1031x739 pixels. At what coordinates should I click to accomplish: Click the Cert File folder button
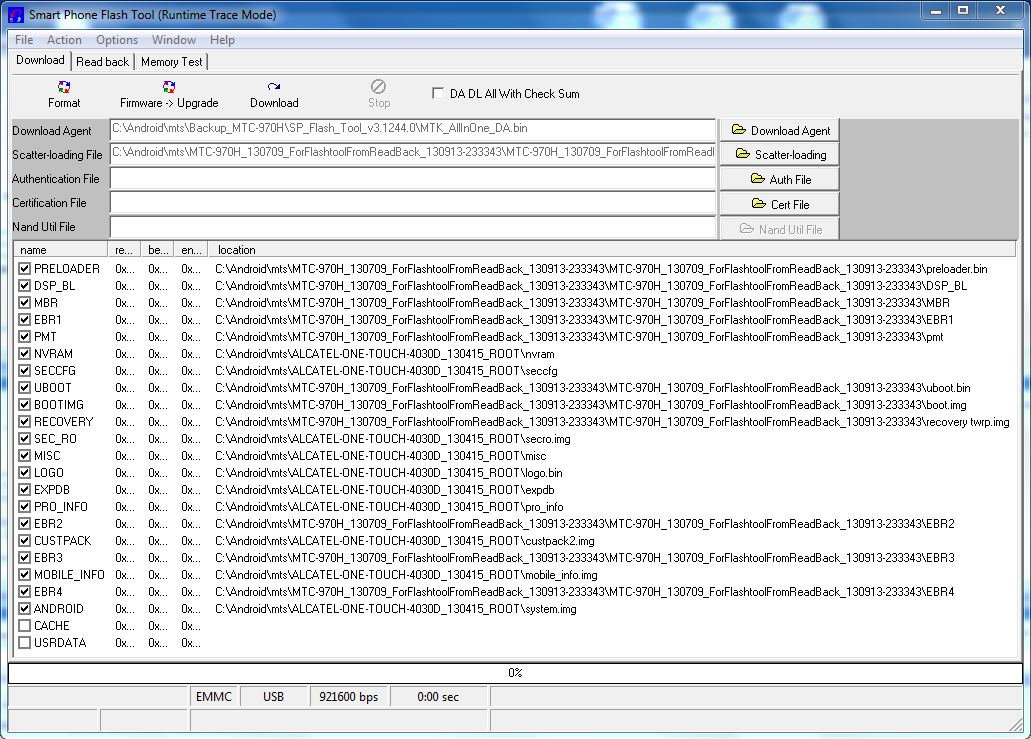click(780, 204)
